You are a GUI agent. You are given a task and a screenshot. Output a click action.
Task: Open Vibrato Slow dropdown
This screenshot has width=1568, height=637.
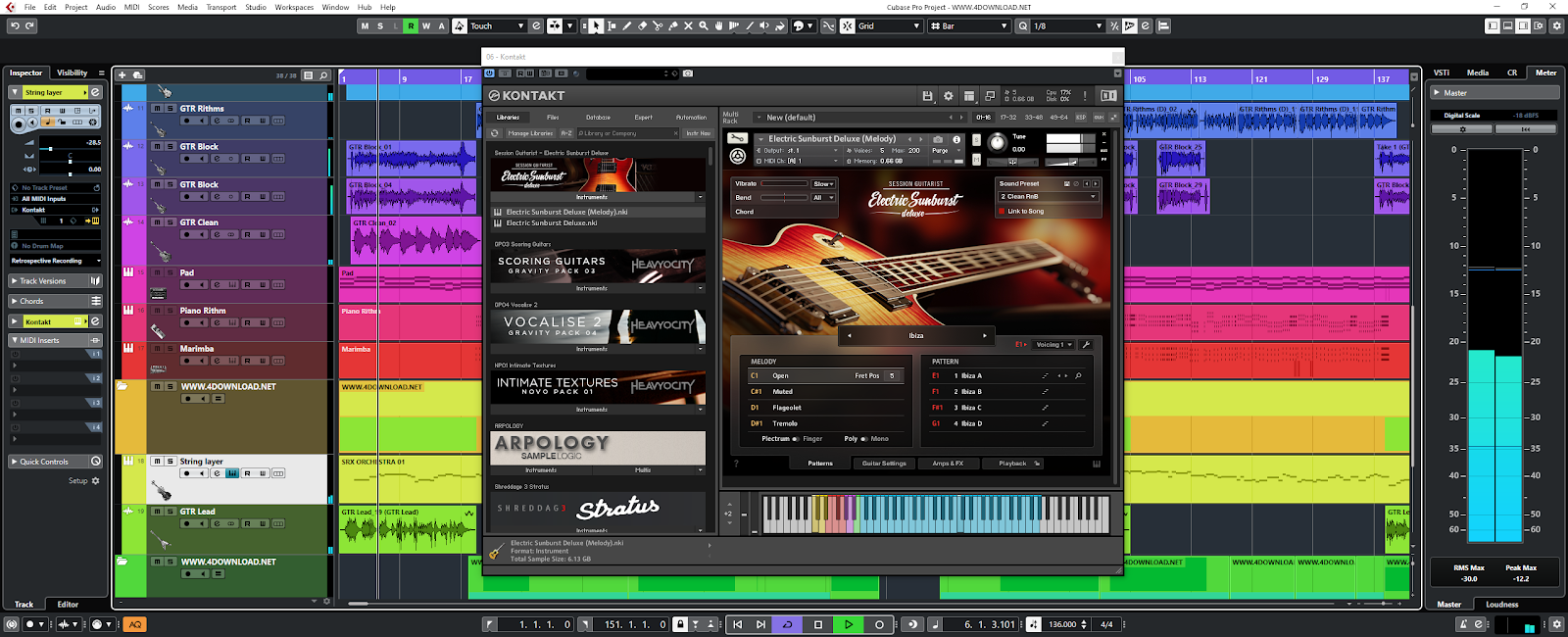(823, 183)
